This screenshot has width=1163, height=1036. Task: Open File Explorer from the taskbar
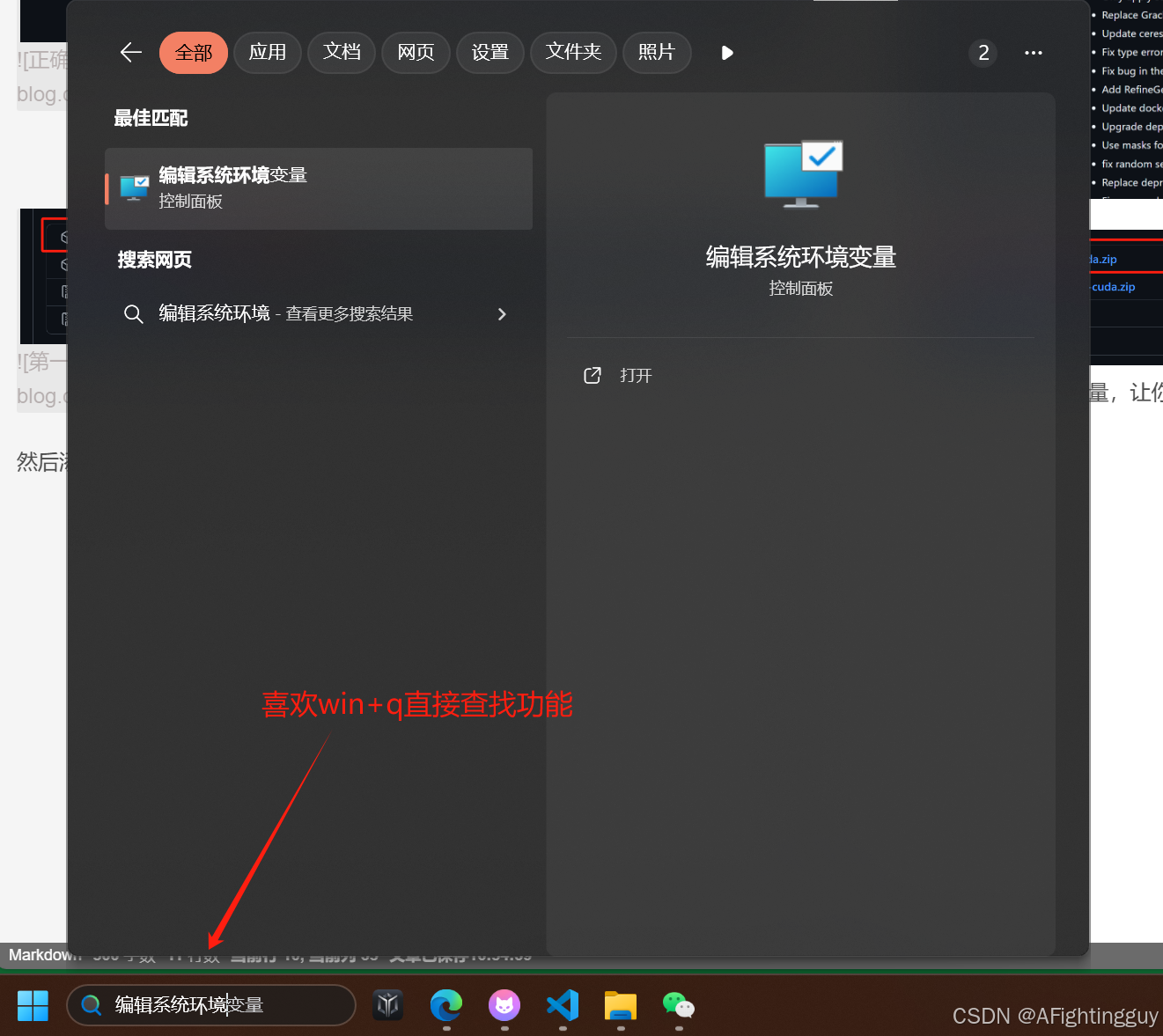coord(620,1006)
